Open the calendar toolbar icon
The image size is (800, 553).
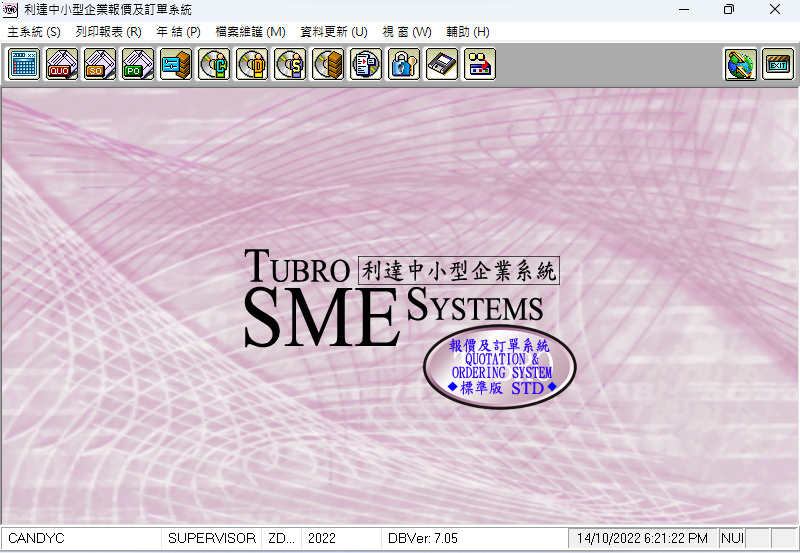click(23, 64)
